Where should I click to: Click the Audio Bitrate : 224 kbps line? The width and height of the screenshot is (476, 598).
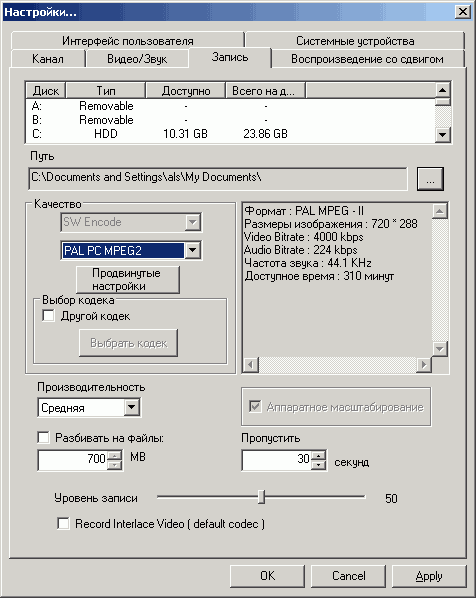coord(301,250)
